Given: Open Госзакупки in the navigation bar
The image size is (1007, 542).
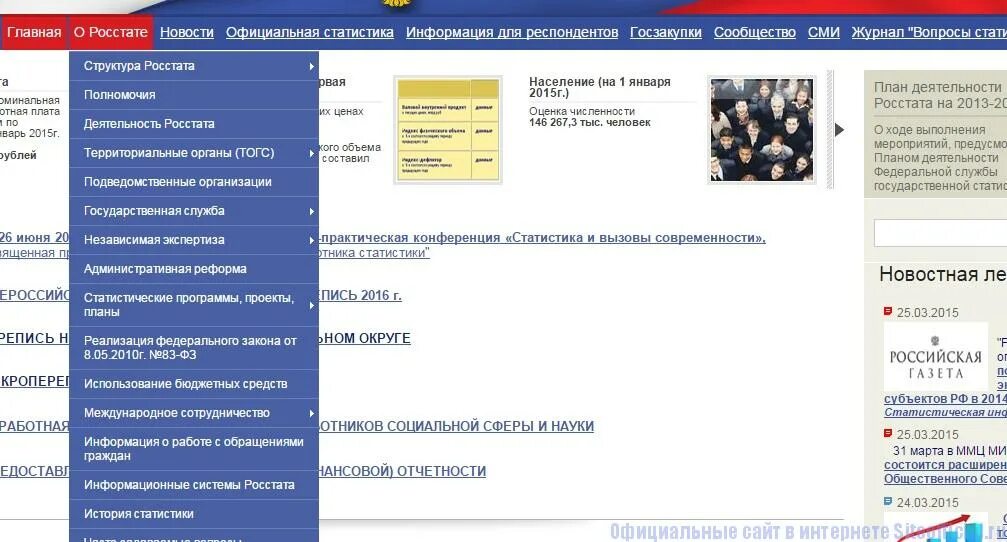Looking at the screenshot, I should 666,32.
